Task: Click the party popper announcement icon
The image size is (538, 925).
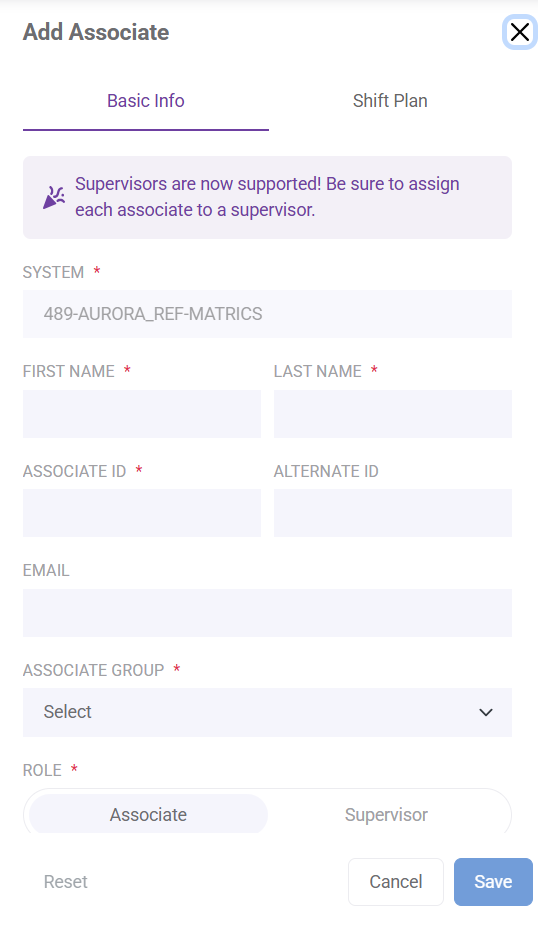Action: pos(54,197)
